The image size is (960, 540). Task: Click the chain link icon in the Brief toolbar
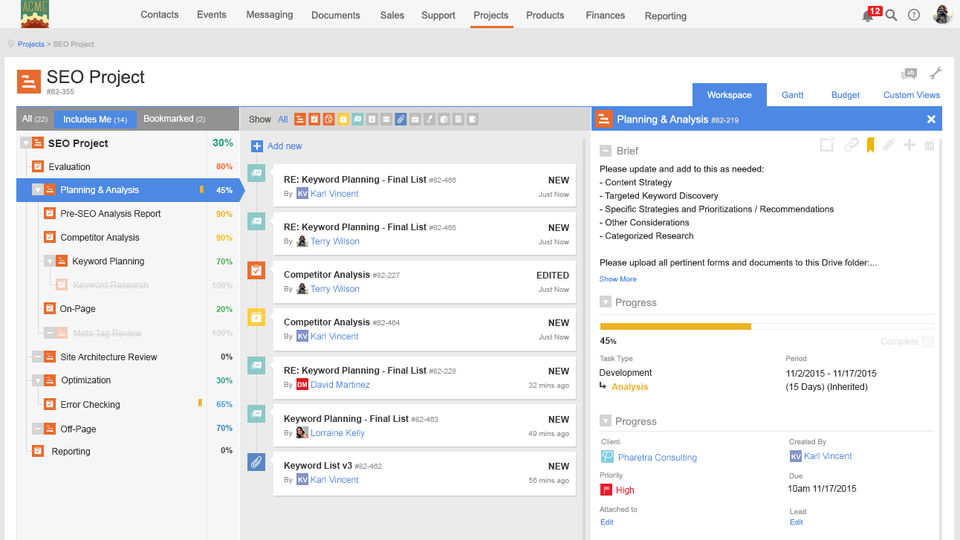(x=851, y=145)
